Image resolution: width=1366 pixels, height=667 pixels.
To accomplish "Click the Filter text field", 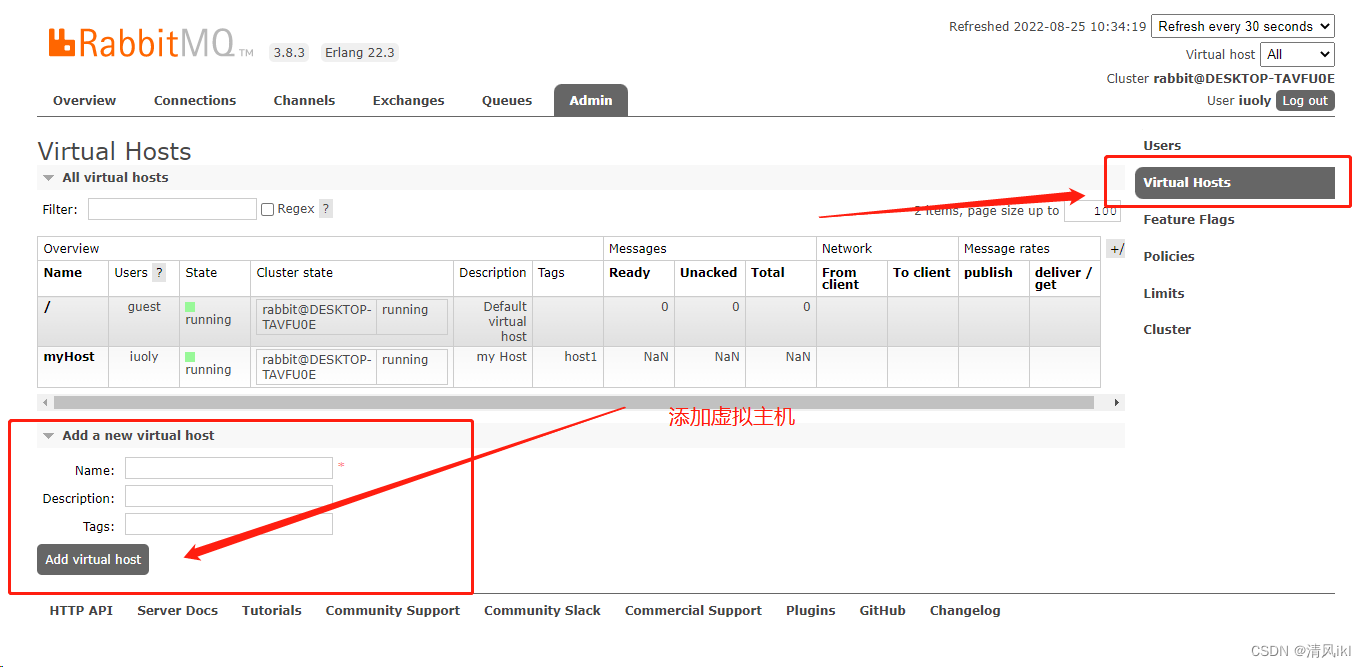I will (172, 209).
